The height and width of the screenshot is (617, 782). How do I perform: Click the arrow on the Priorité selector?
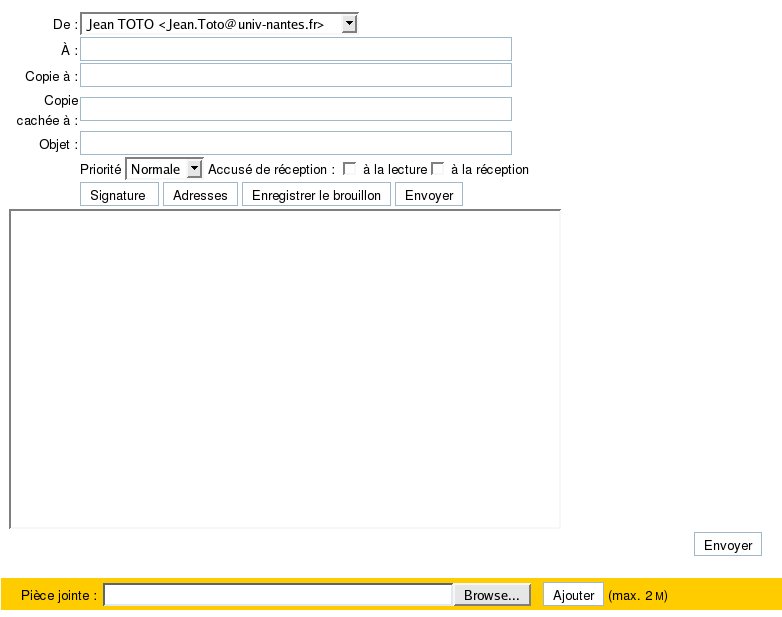195,170
